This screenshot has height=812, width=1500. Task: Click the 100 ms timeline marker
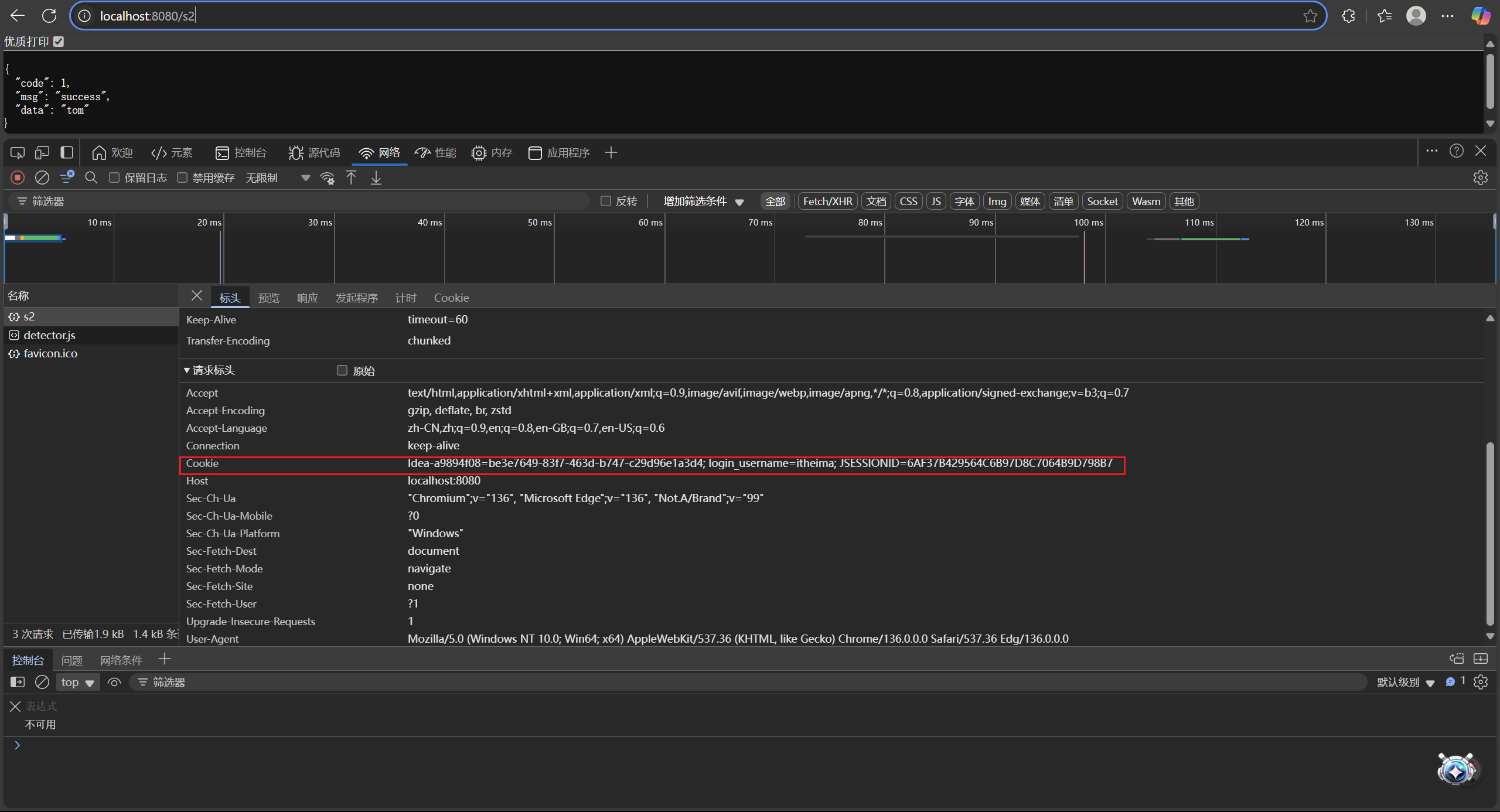[x=1088, y=223]
